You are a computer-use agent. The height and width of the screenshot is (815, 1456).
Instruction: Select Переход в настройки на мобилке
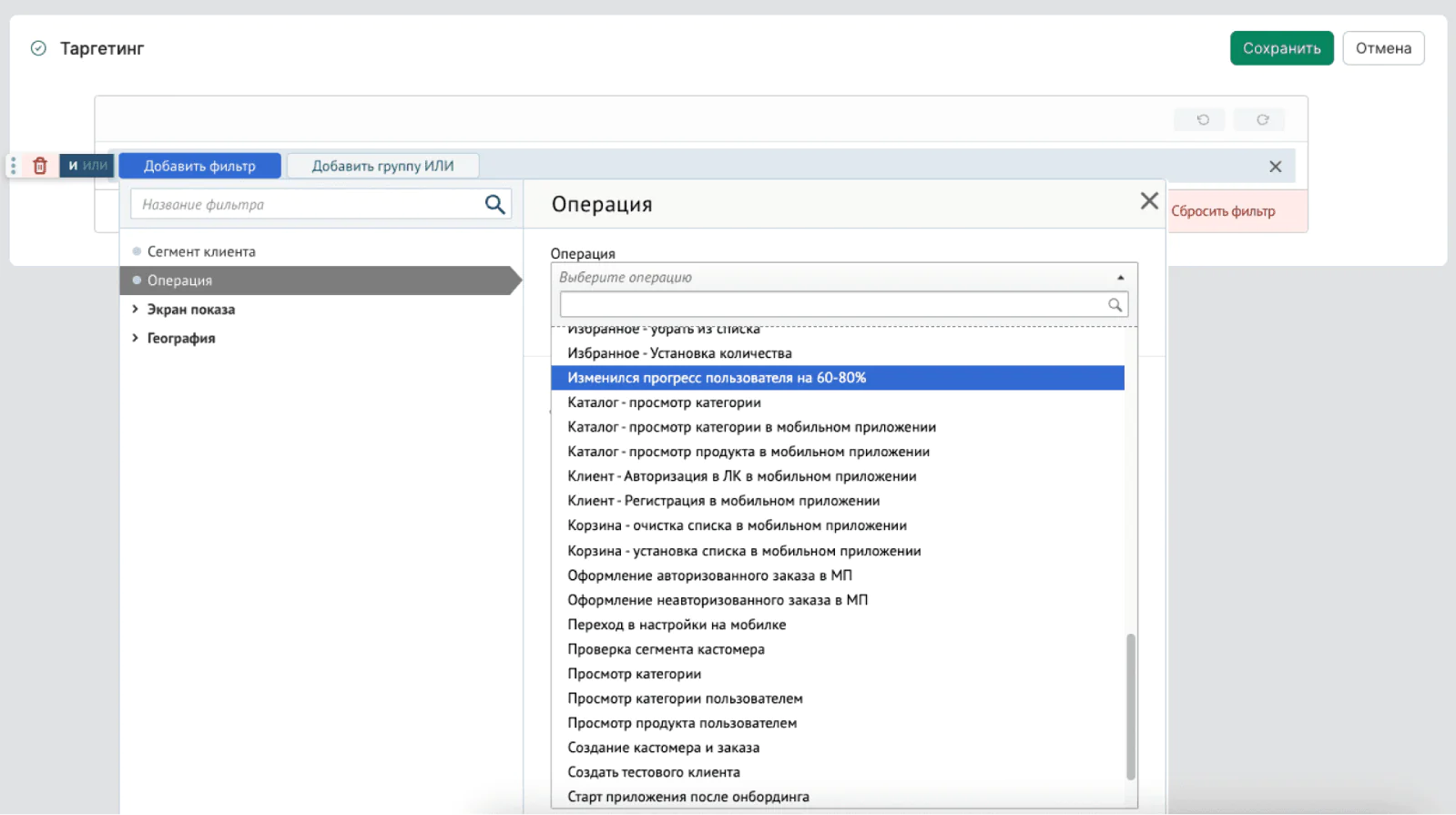[x=838, y=625]
